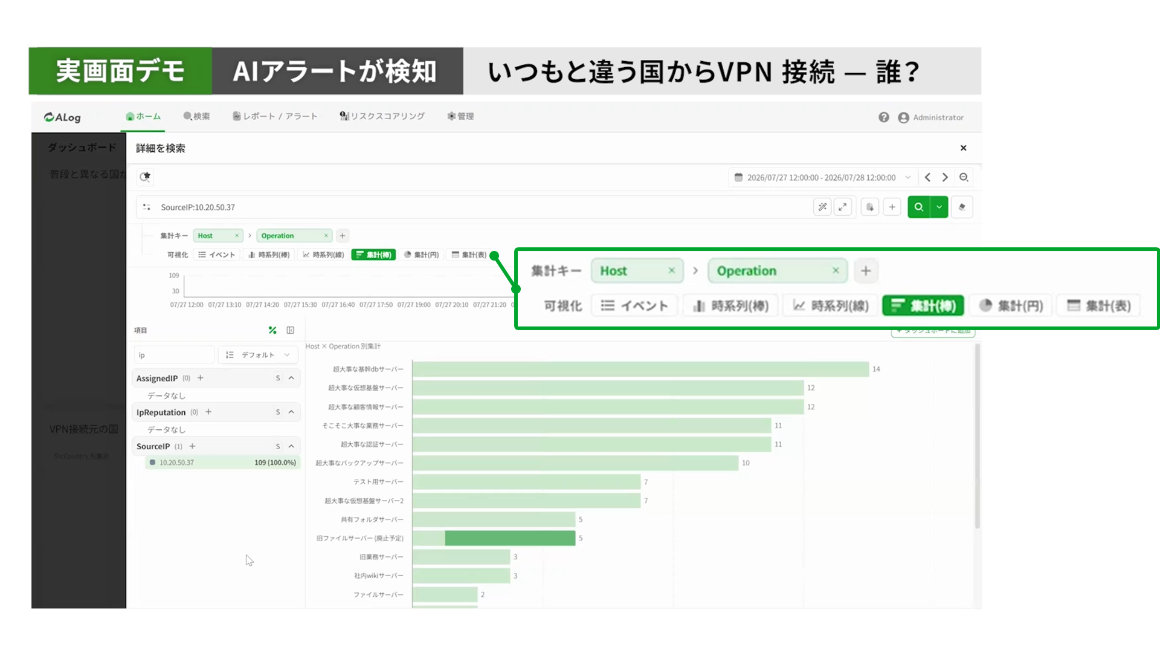Screen dimensions: 1160x653
Task: Click the 社内wikiサーバー label
Action: coord(378,575)
